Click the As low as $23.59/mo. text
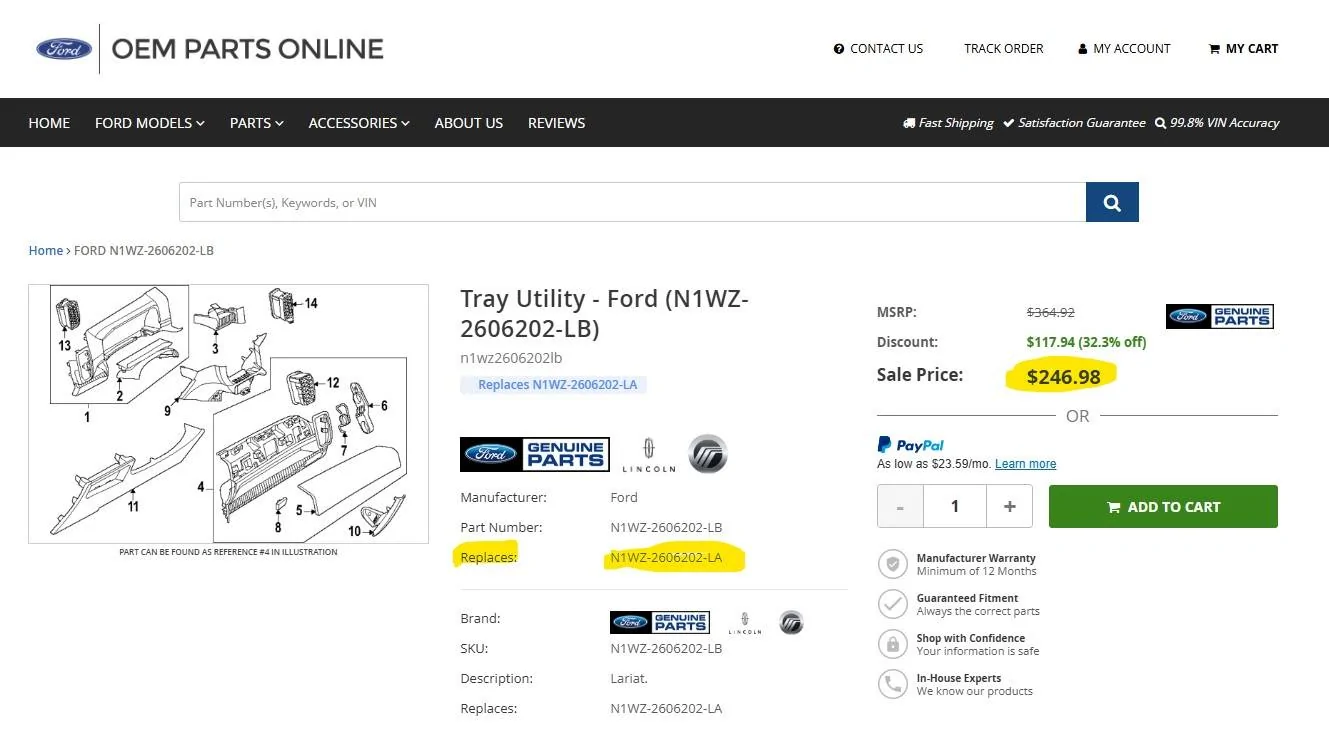The height and width of the screenshot is (746, 1329). click(933, 464)
